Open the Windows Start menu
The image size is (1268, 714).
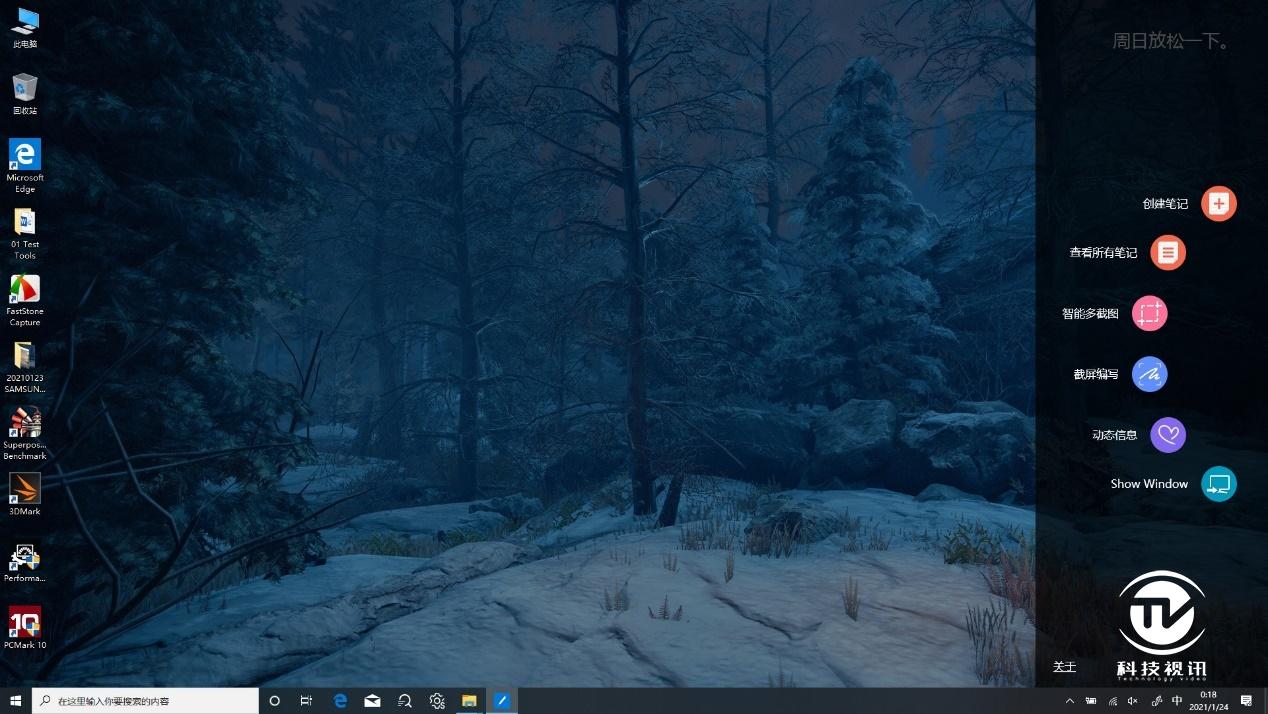pos(15,701)
